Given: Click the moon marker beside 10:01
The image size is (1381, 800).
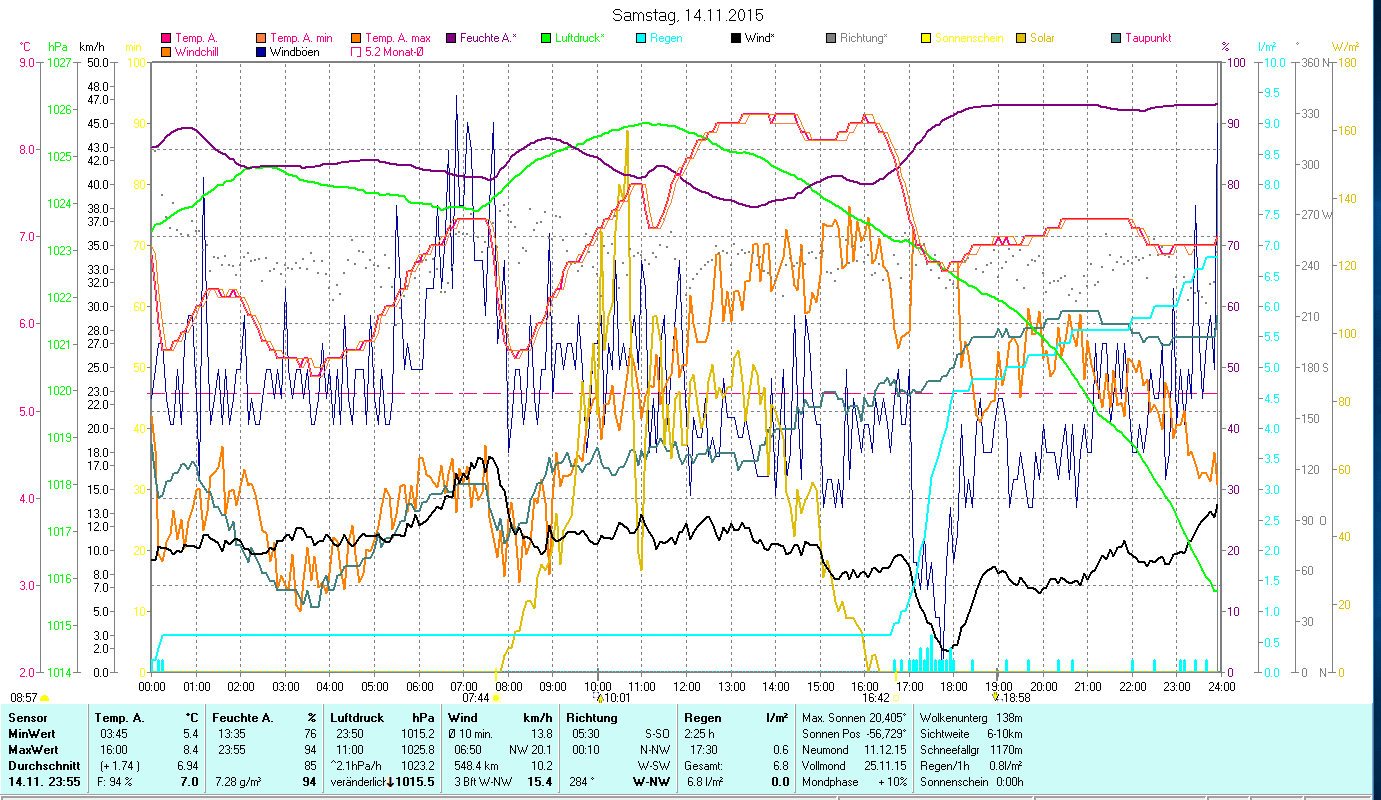Looking at the screenshot, I should pyautogui.click(x=600, y=697).
